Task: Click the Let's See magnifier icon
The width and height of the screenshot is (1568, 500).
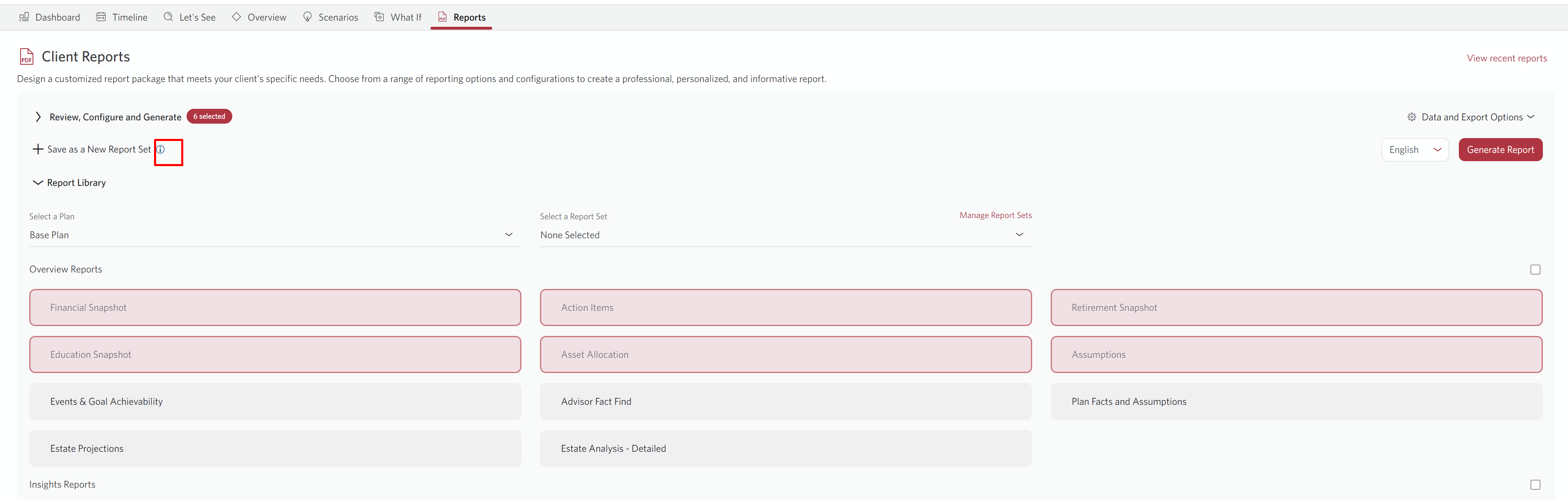Action: point(168,17)
